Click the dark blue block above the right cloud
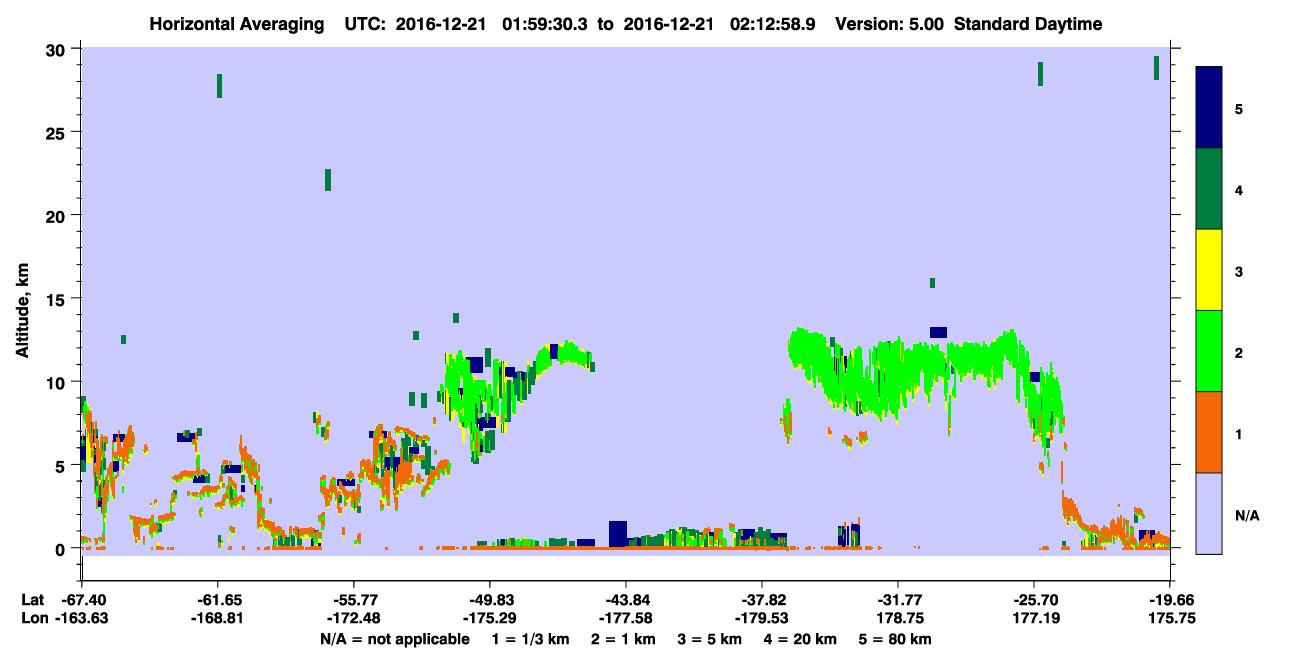This screenshot has width=1300, height=667. (938, 332)
